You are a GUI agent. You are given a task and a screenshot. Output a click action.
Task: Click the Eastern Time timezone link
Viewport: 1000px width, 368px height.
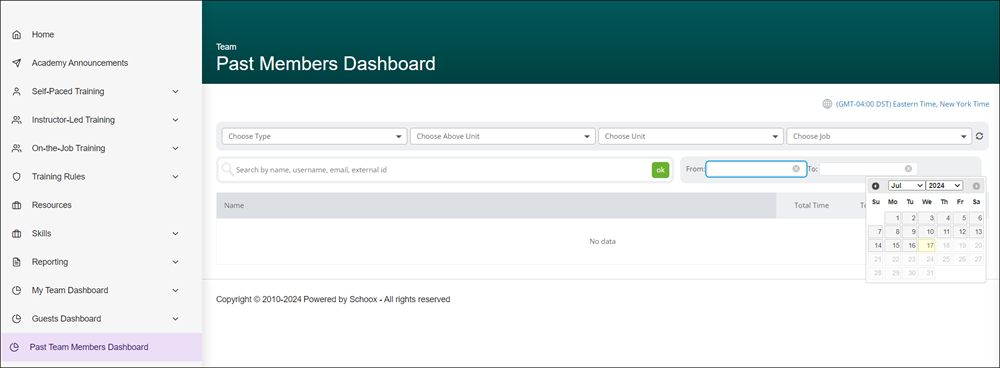[912, 104]
